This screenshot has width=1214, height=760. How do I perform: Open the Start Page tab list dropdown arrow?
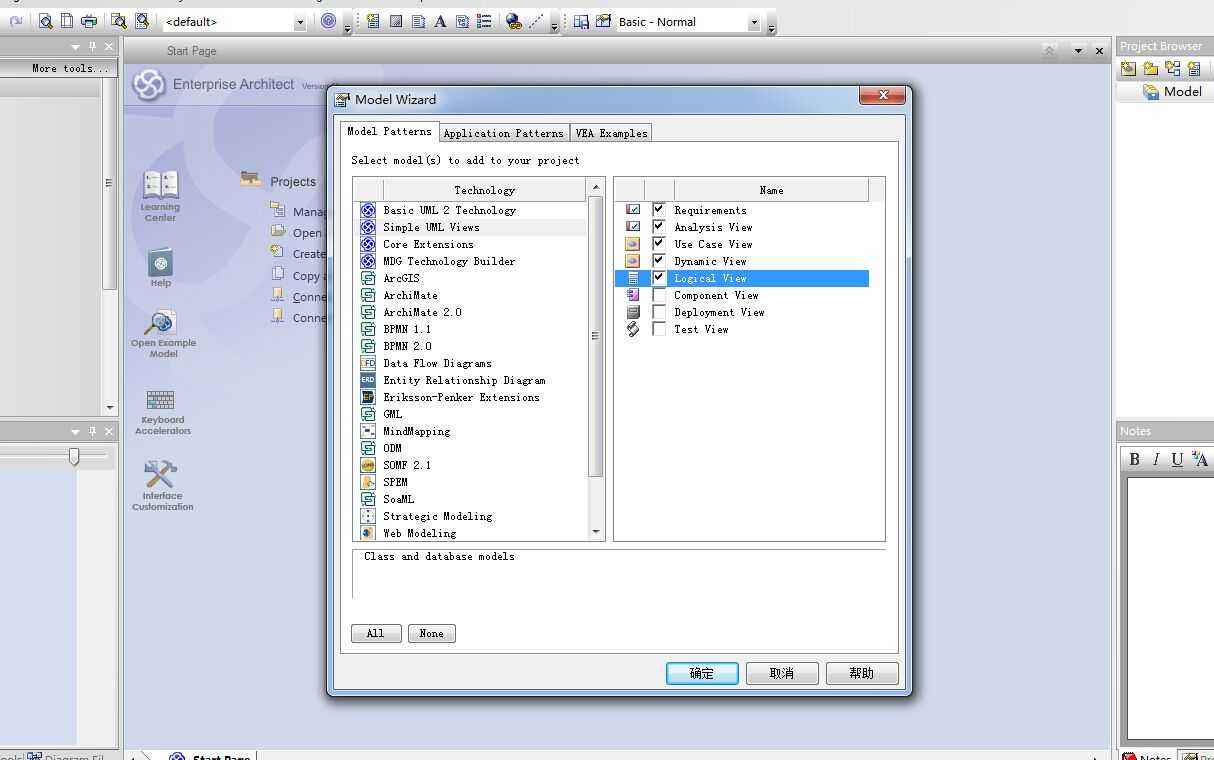(x=1078, y=50)
